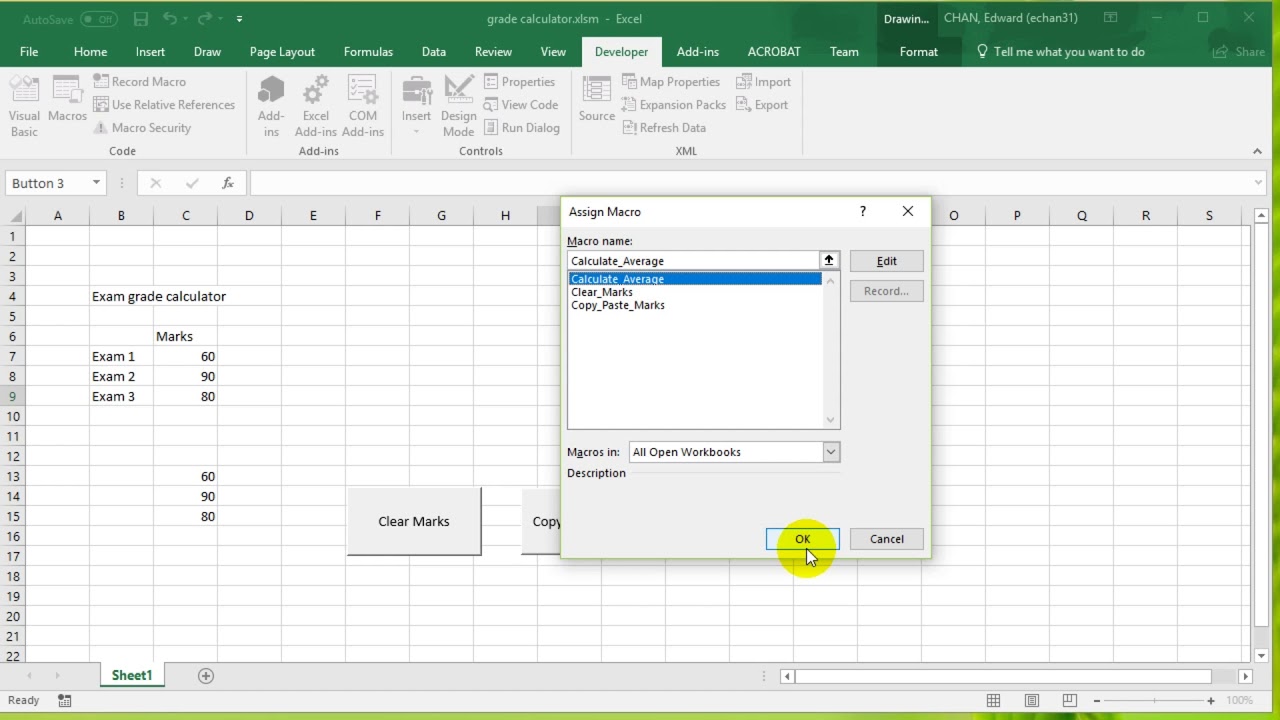Click the Macros icon in Code group
The image size is (1280, 720).
pyautogui.click(x=67, y=90)
